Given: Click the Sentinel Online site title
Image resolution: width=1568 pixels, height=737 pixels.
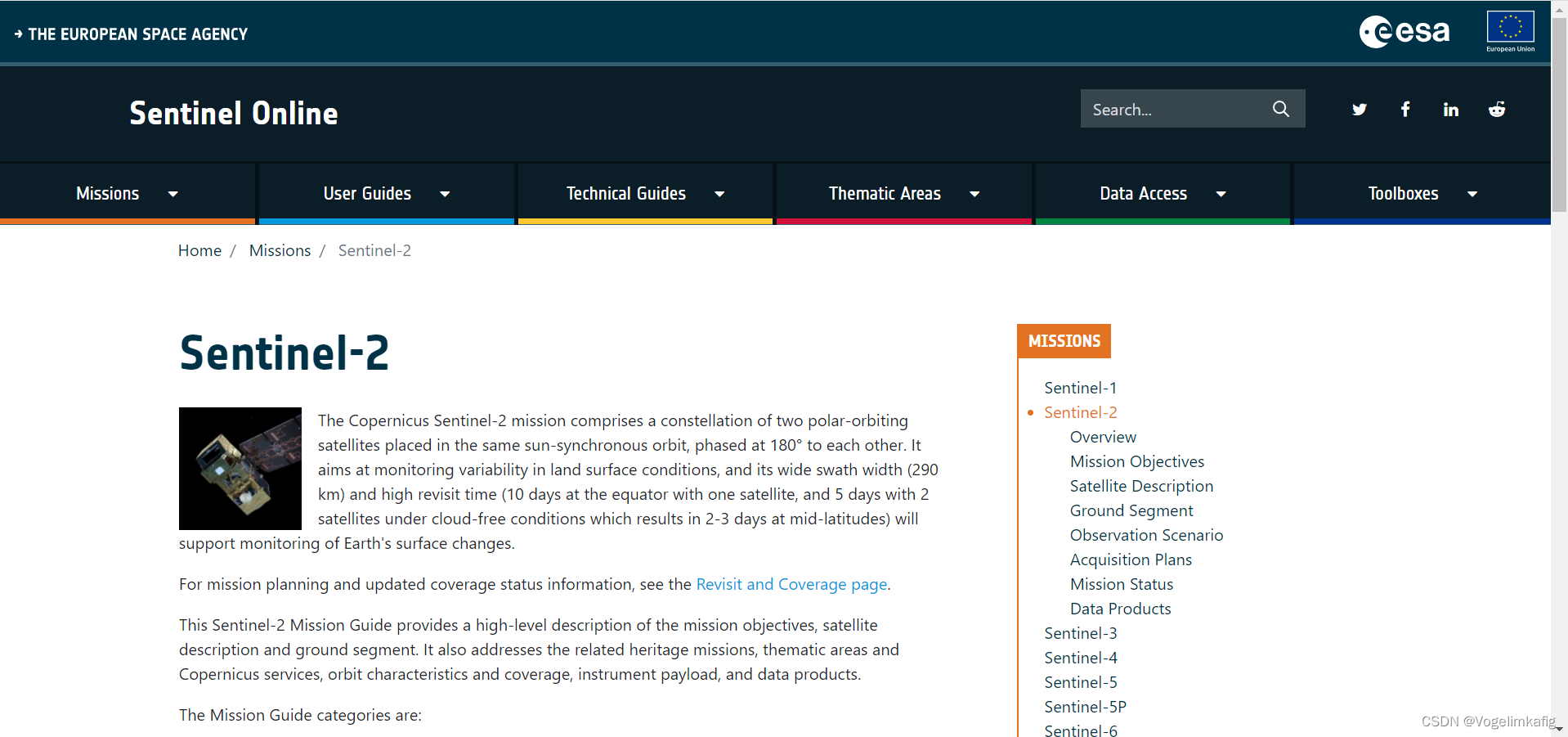Looking at the screenshot, I should [234, 113].
